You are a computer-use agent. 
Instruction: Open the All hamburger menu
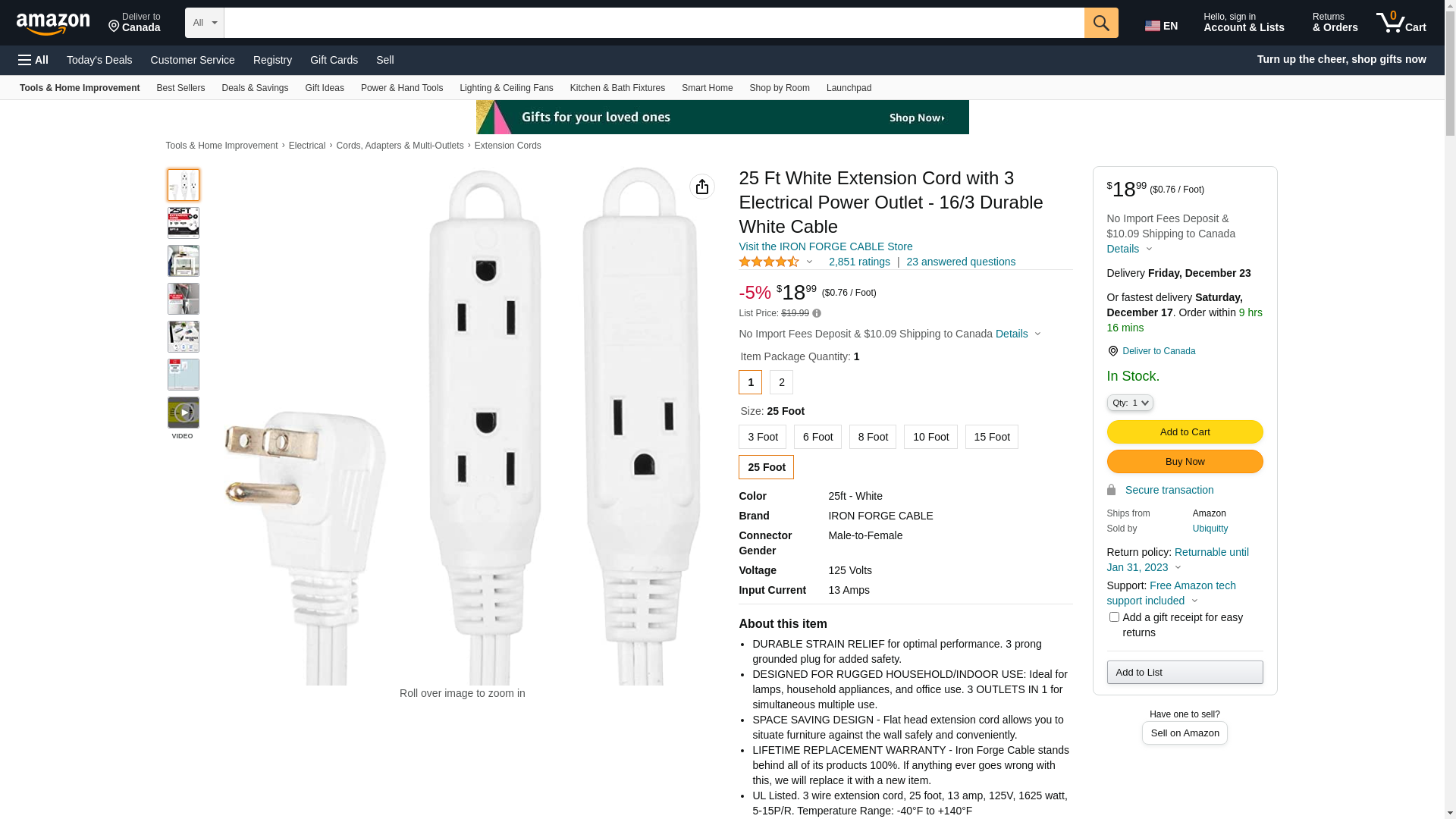(33, 60)
